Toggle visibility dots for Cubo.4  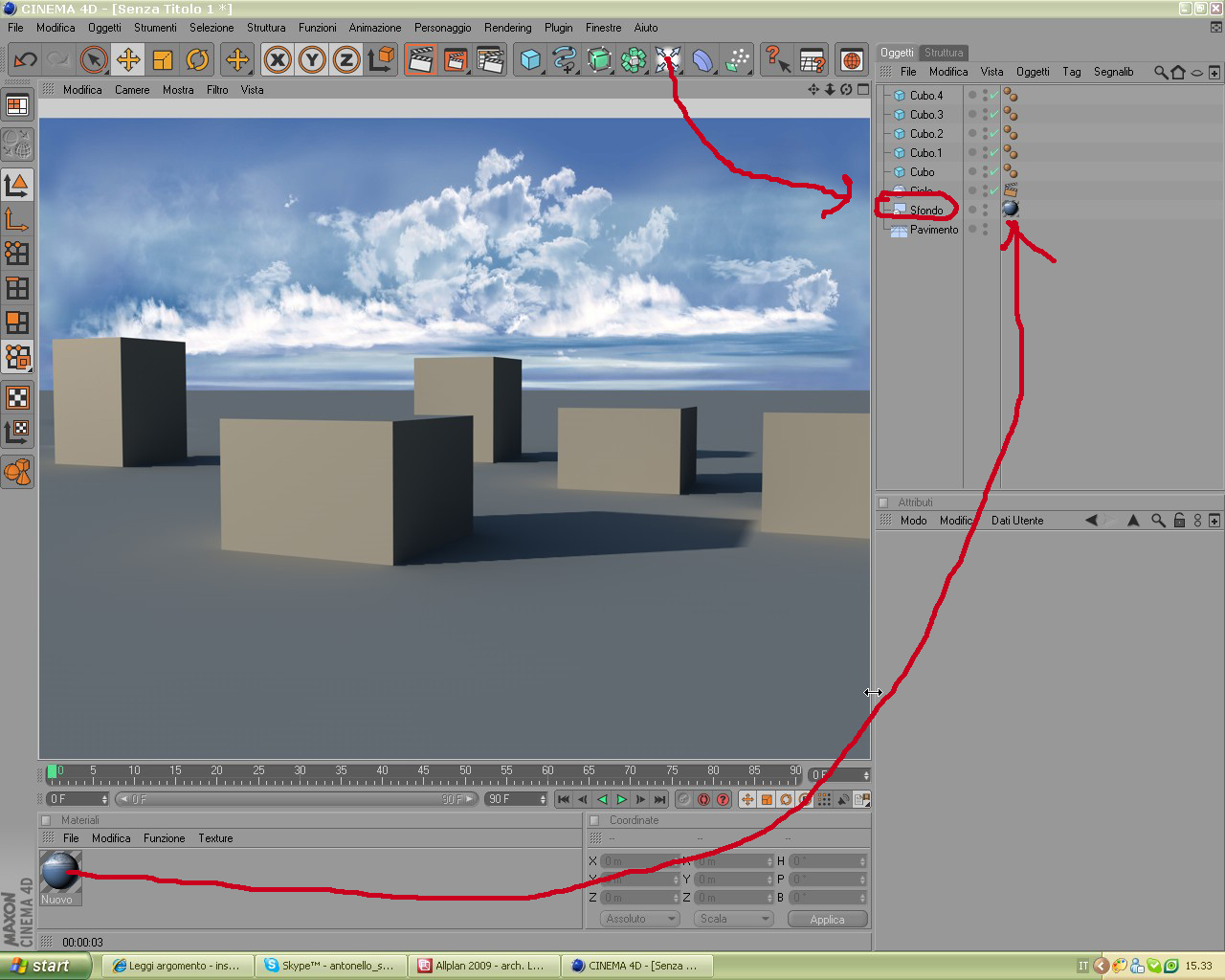click(x=985, y=95)
